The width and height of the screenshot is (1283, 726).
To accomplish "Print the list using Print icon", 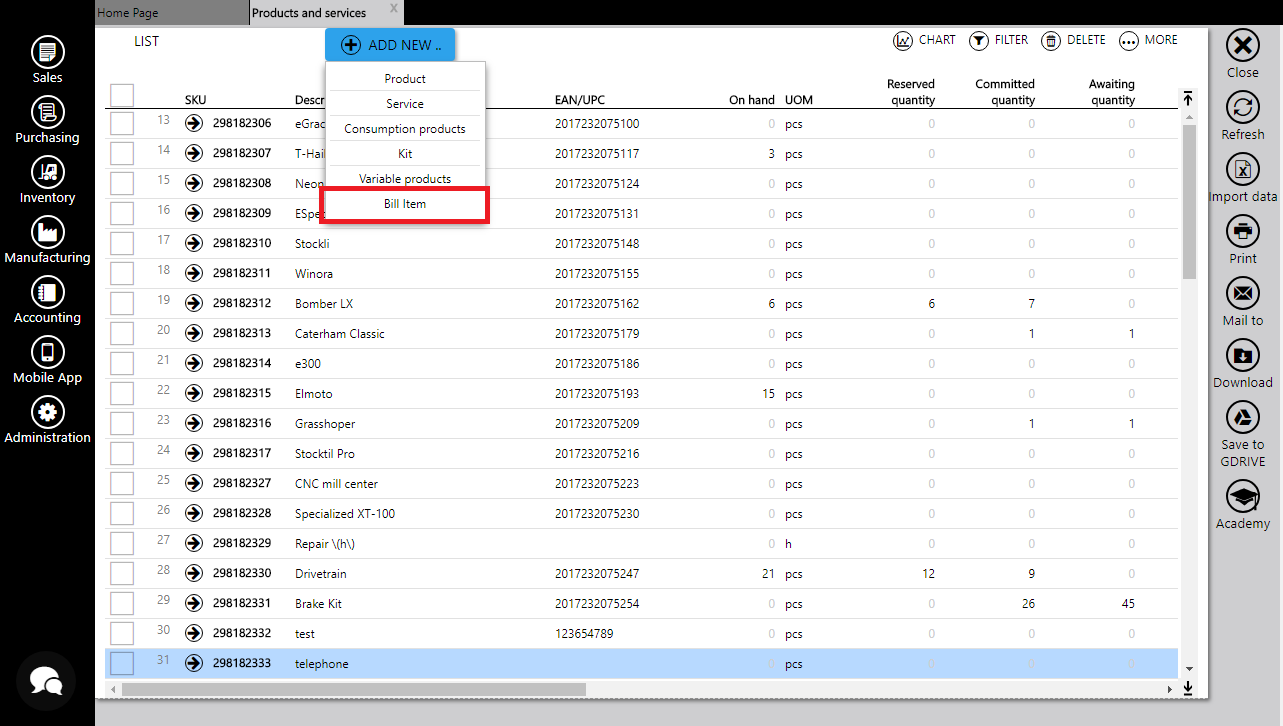I will pos(1242,232).
